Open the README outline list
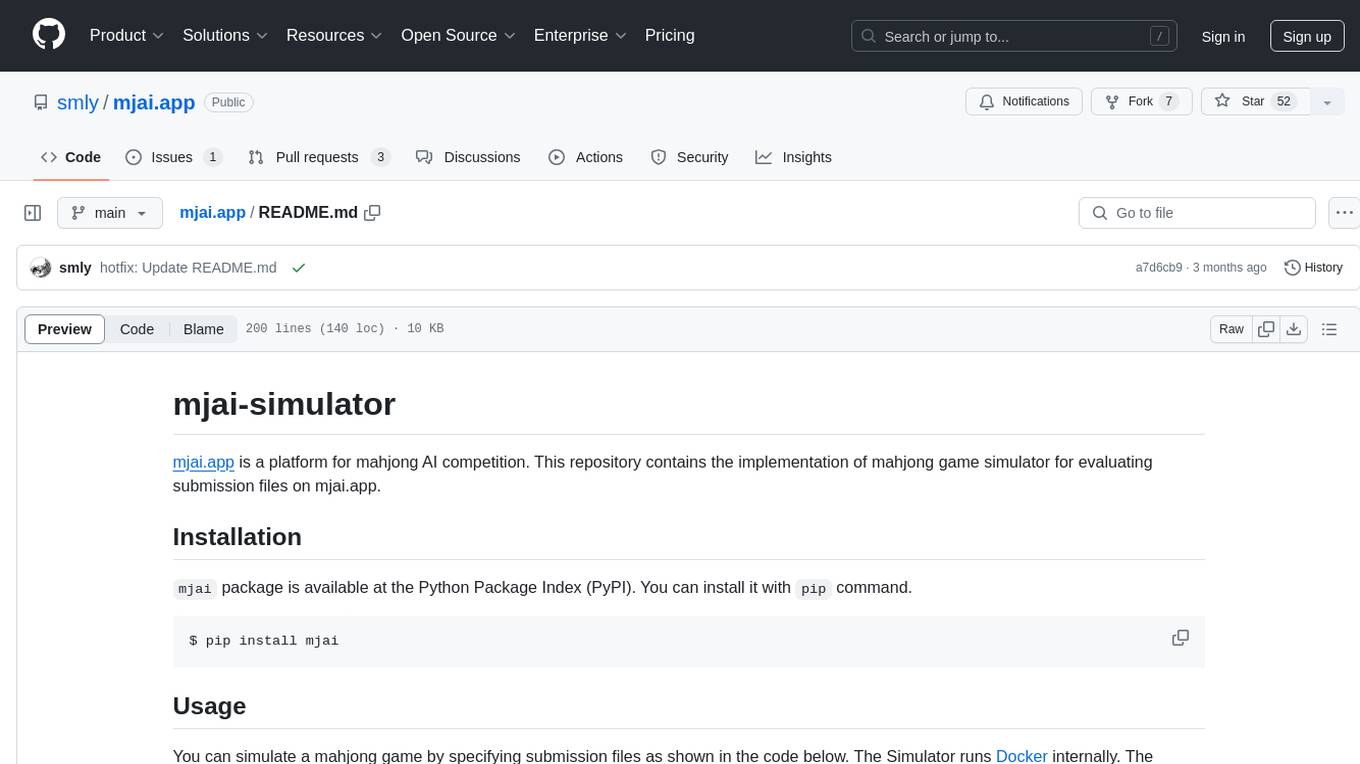The width and height of the screenshot is (1360, 764). [x=1329, y=329]
